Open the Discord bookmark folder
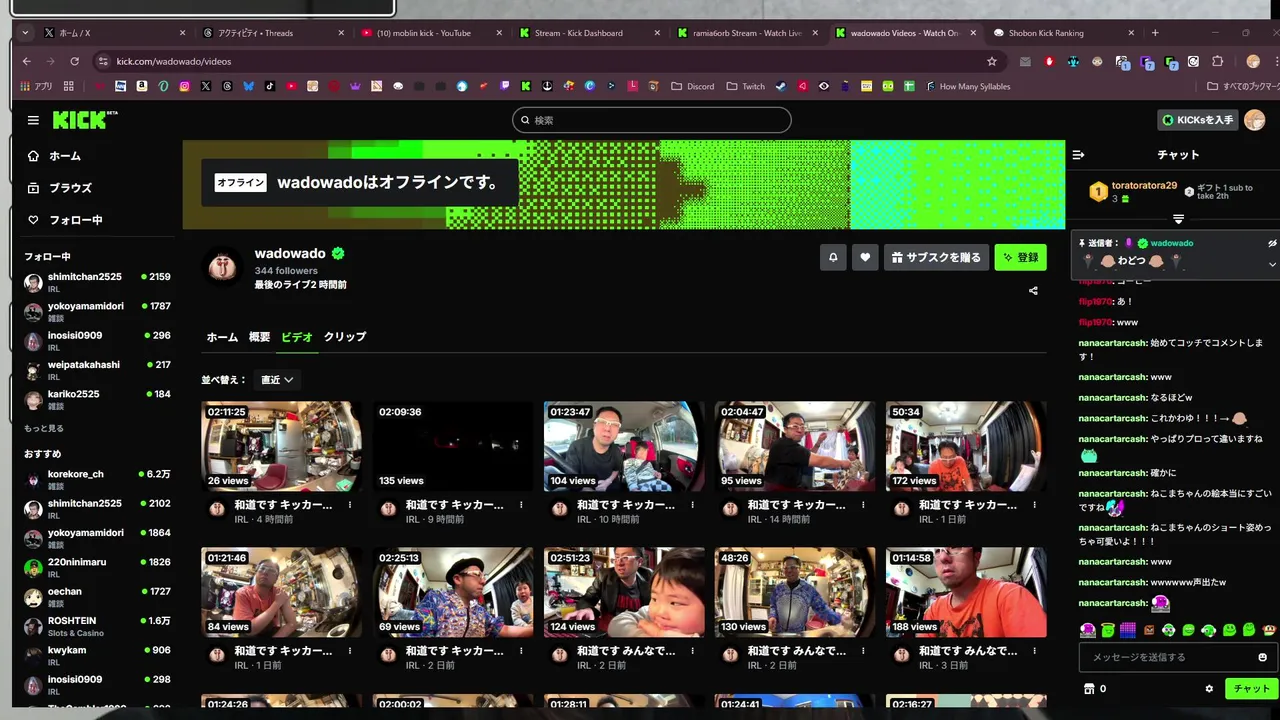 691,87
